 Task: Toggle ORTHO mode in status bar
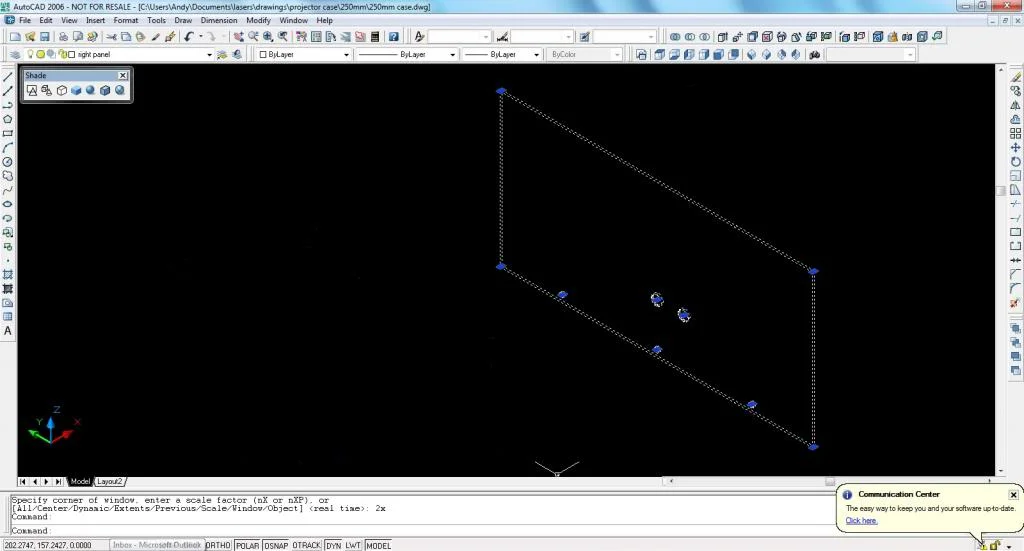click(218, 545)
